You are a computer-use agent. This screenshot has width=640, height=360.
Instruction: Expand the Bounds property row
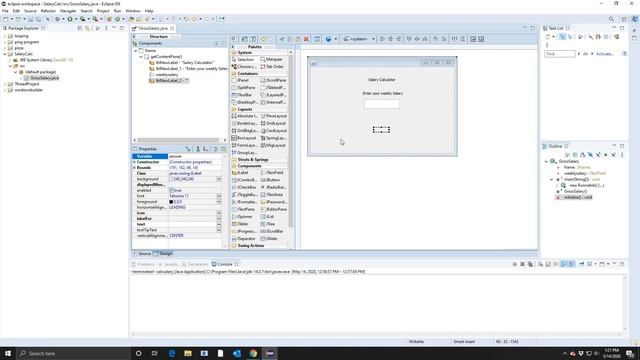(x=134, y=168)
